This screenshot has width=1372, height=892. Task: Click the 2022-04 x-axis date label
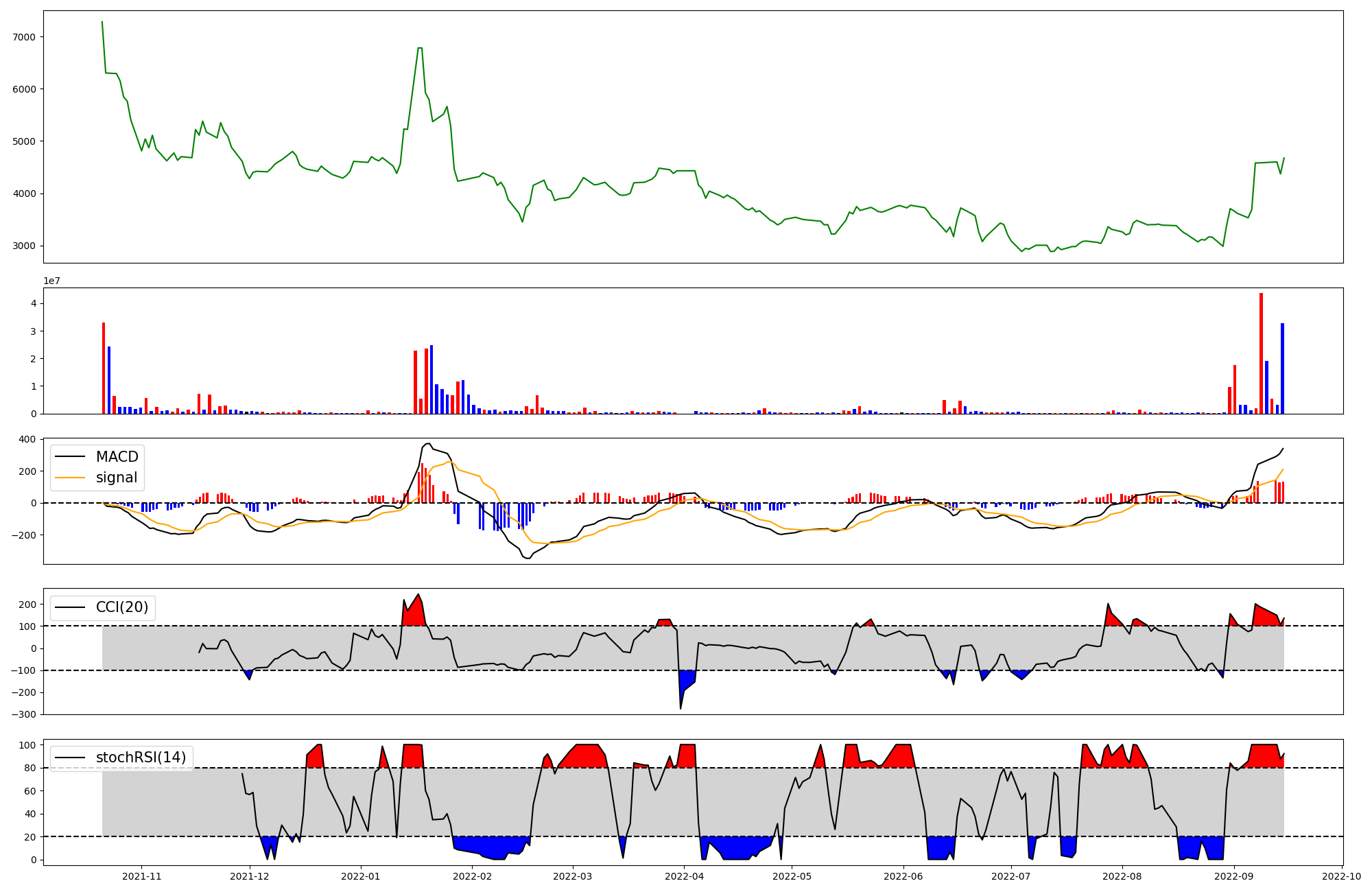click(684, 876)
